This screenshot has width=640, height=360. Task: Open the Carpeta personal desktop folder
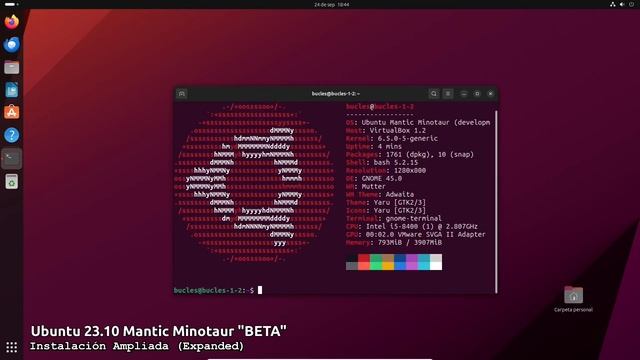coord(573,299)
